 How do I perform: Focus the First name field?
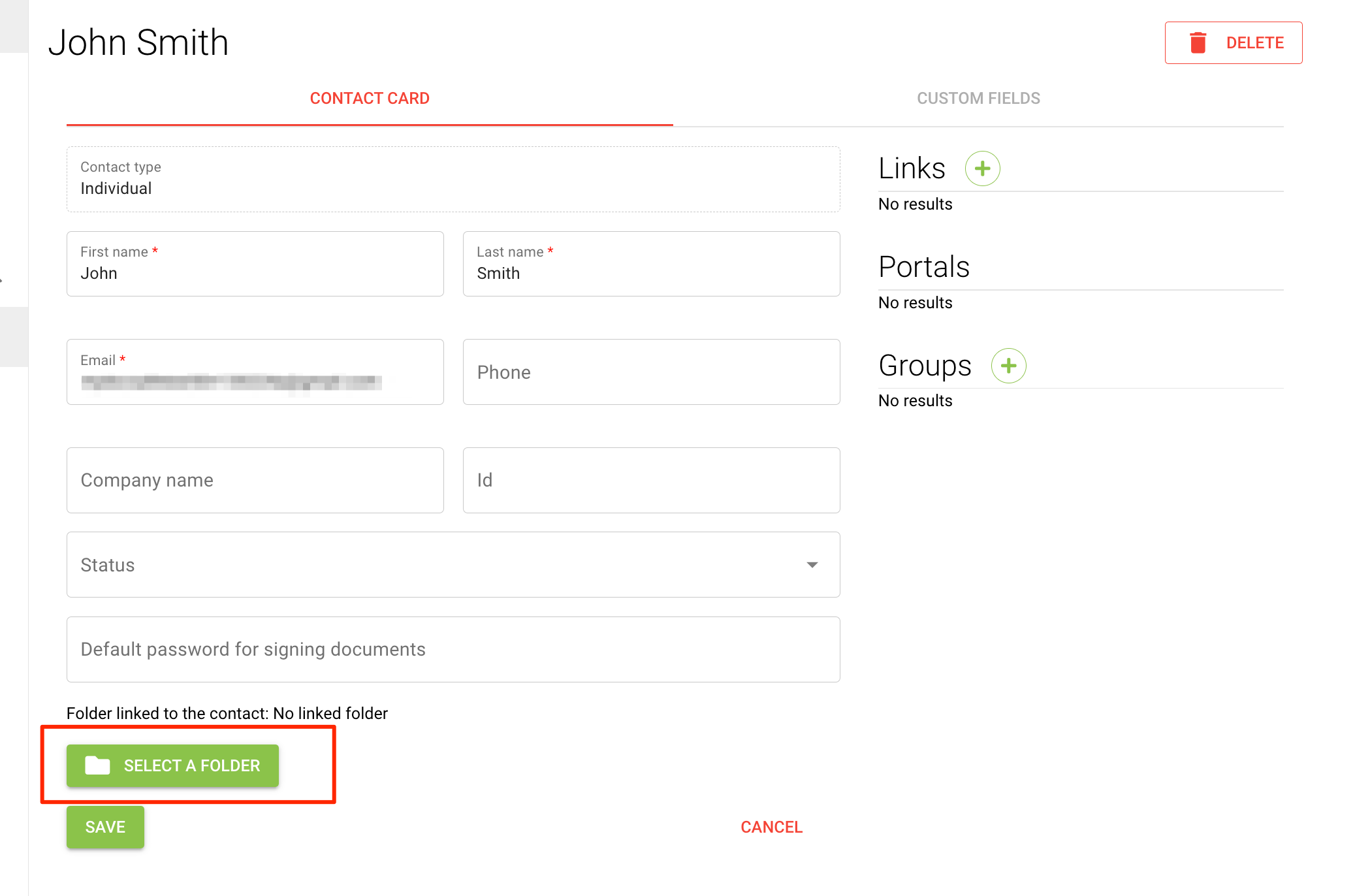255,272
